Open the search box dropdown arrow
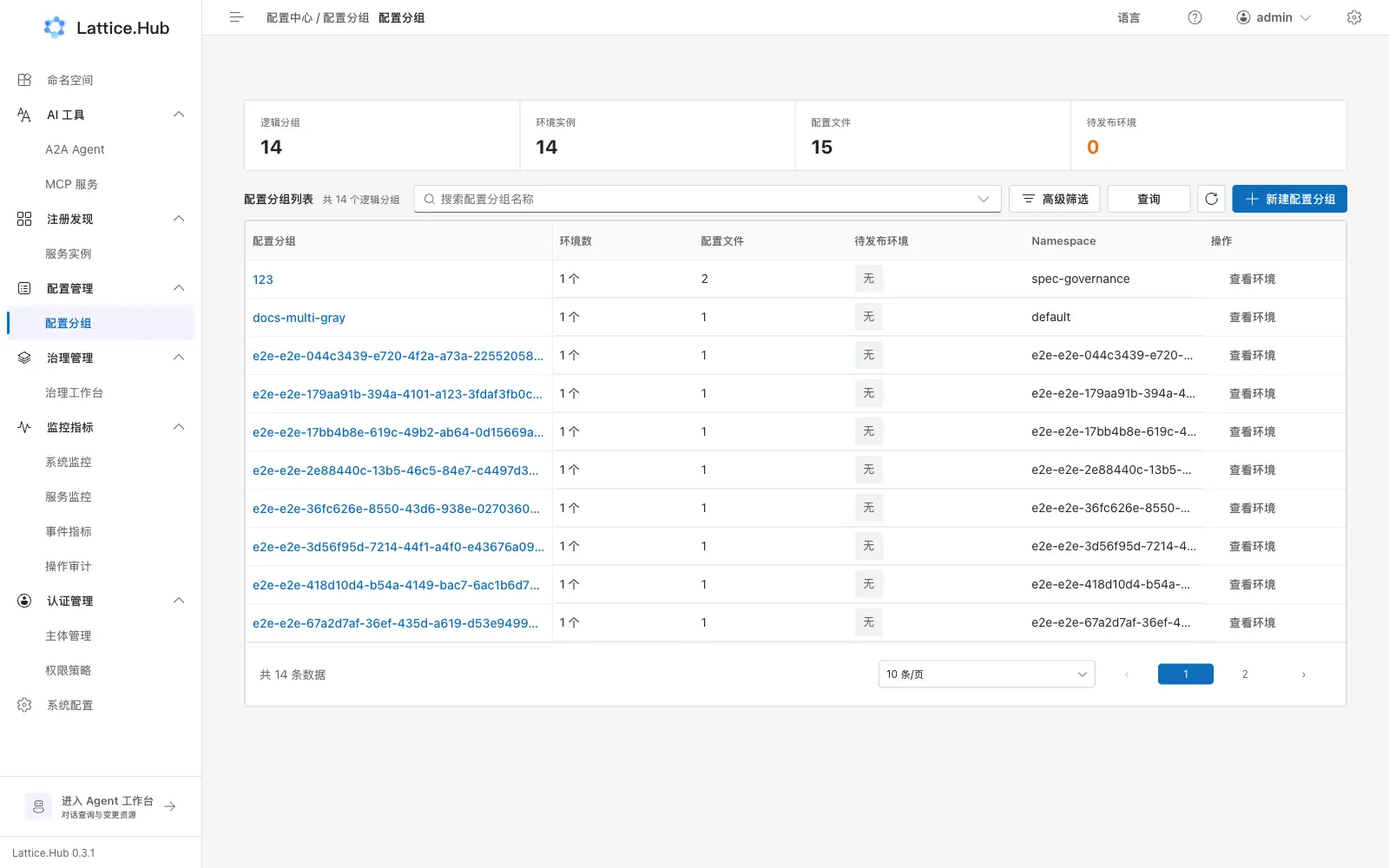This screenshot has width=1389, height=868. pyautogui.click(x=984, y=199)
